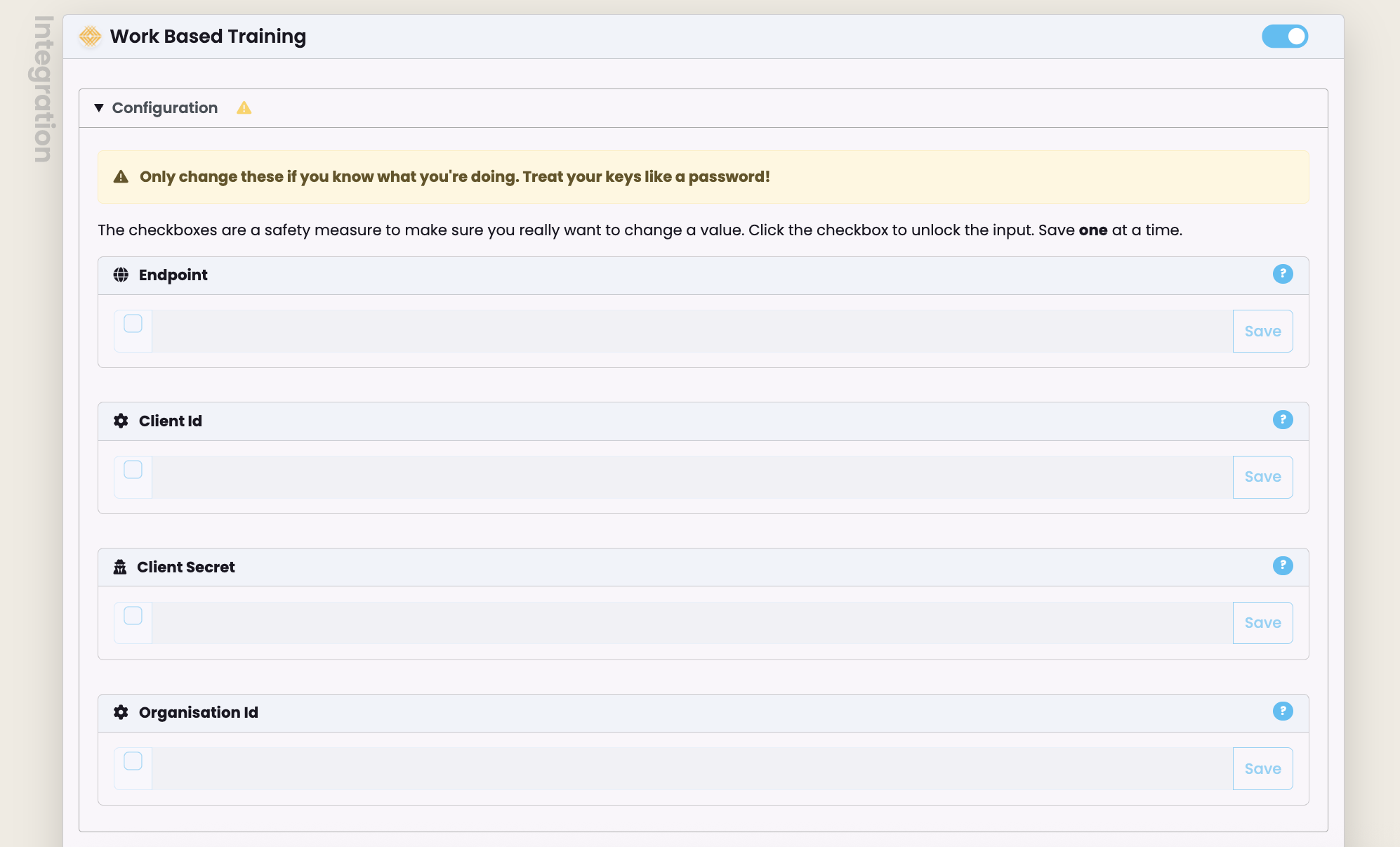Click the gear icon beside Organisation Id

point(121,712)
